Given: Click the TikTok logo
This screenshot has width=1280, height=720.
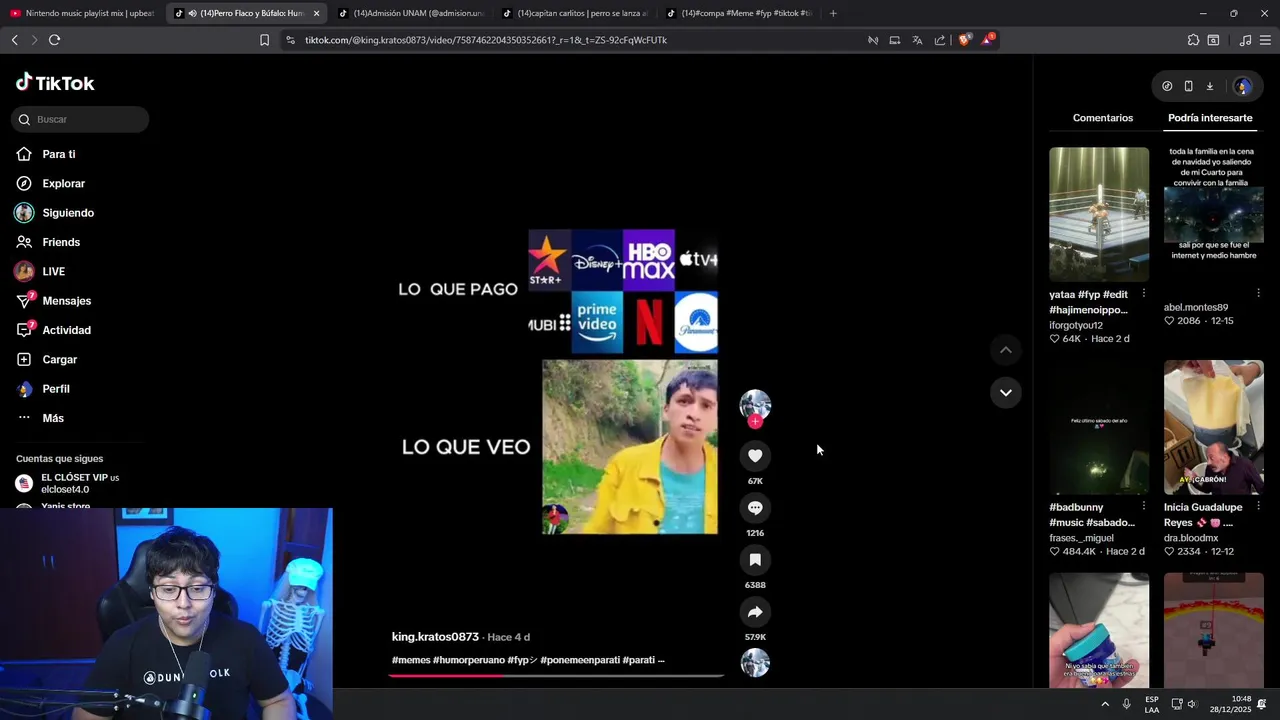Looking at the screenshot, I should point(55,83).
